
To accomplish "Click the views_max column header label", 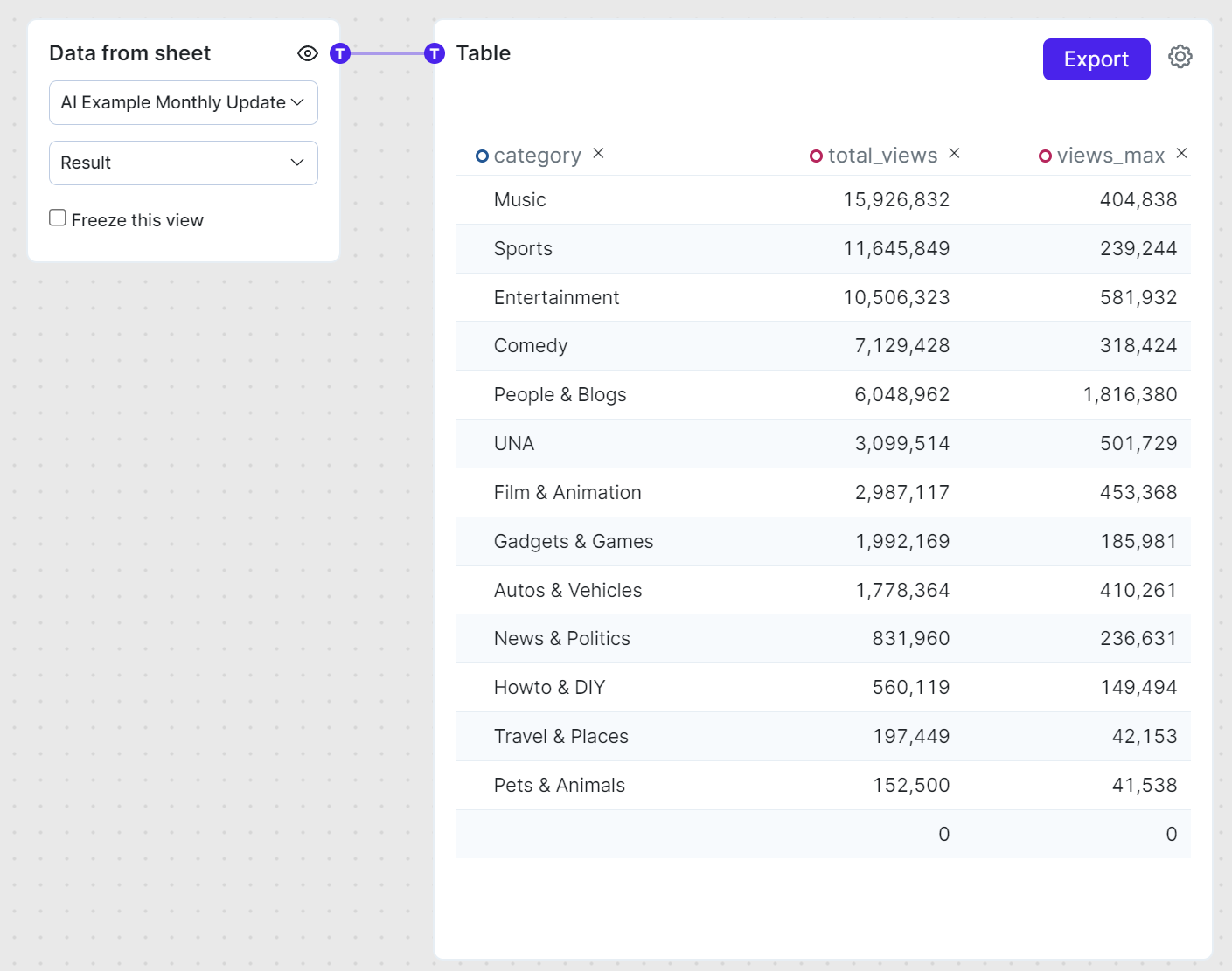I will point(1110,156).
